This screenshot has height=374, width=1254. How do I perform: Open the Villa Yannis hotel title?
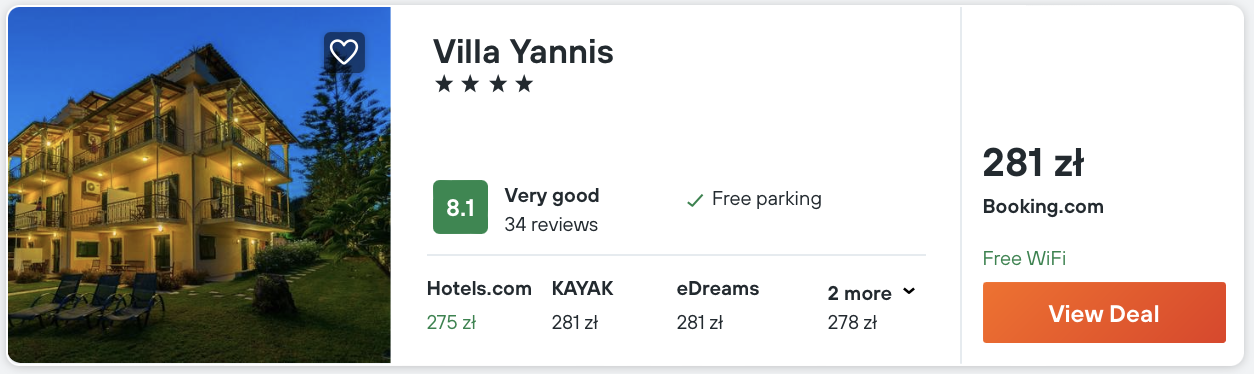[523, 51]
